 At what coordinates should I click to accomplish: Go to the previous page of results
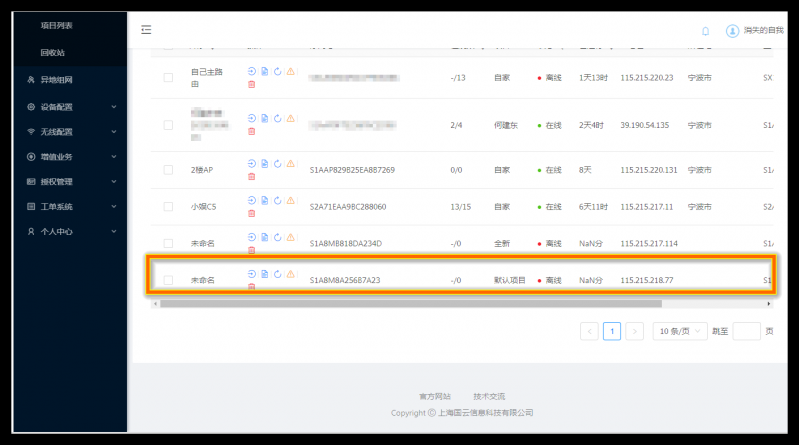pos(589,331)
